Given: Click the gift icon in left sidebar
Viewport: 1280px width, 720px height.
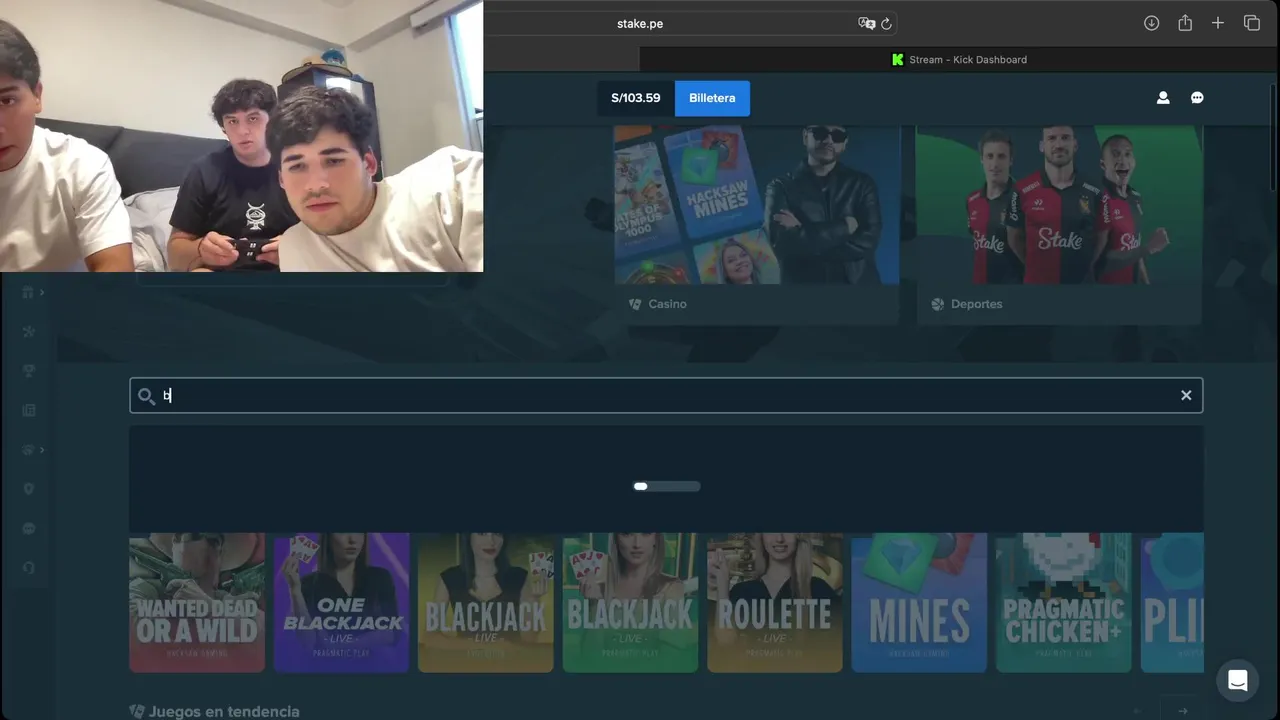Looking at the screenshot, I should click(28, 292).
